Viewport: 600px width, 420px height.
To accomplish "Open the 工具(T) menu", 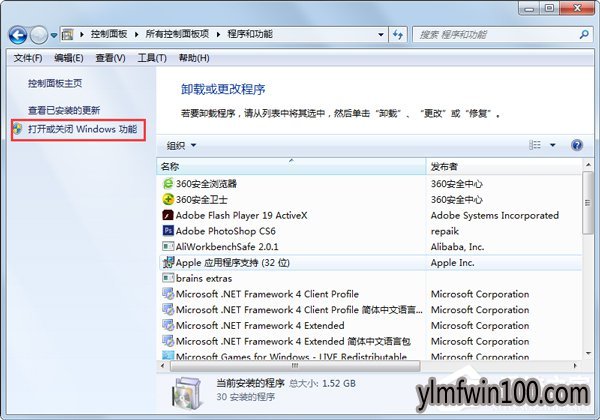I will pyautogui.click(x=152, y=58).
